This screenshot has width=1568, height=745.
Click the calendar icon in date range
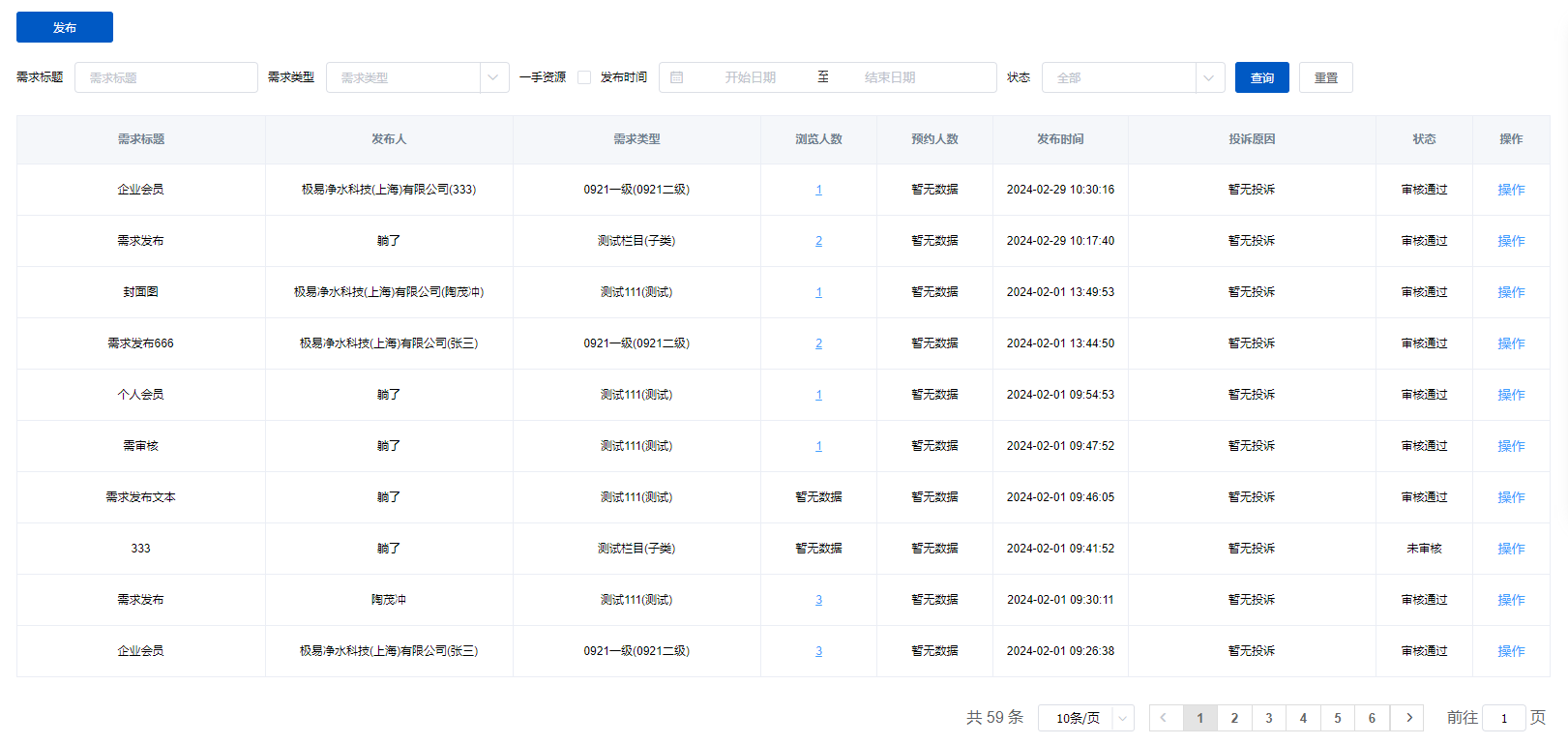(677, 77)
